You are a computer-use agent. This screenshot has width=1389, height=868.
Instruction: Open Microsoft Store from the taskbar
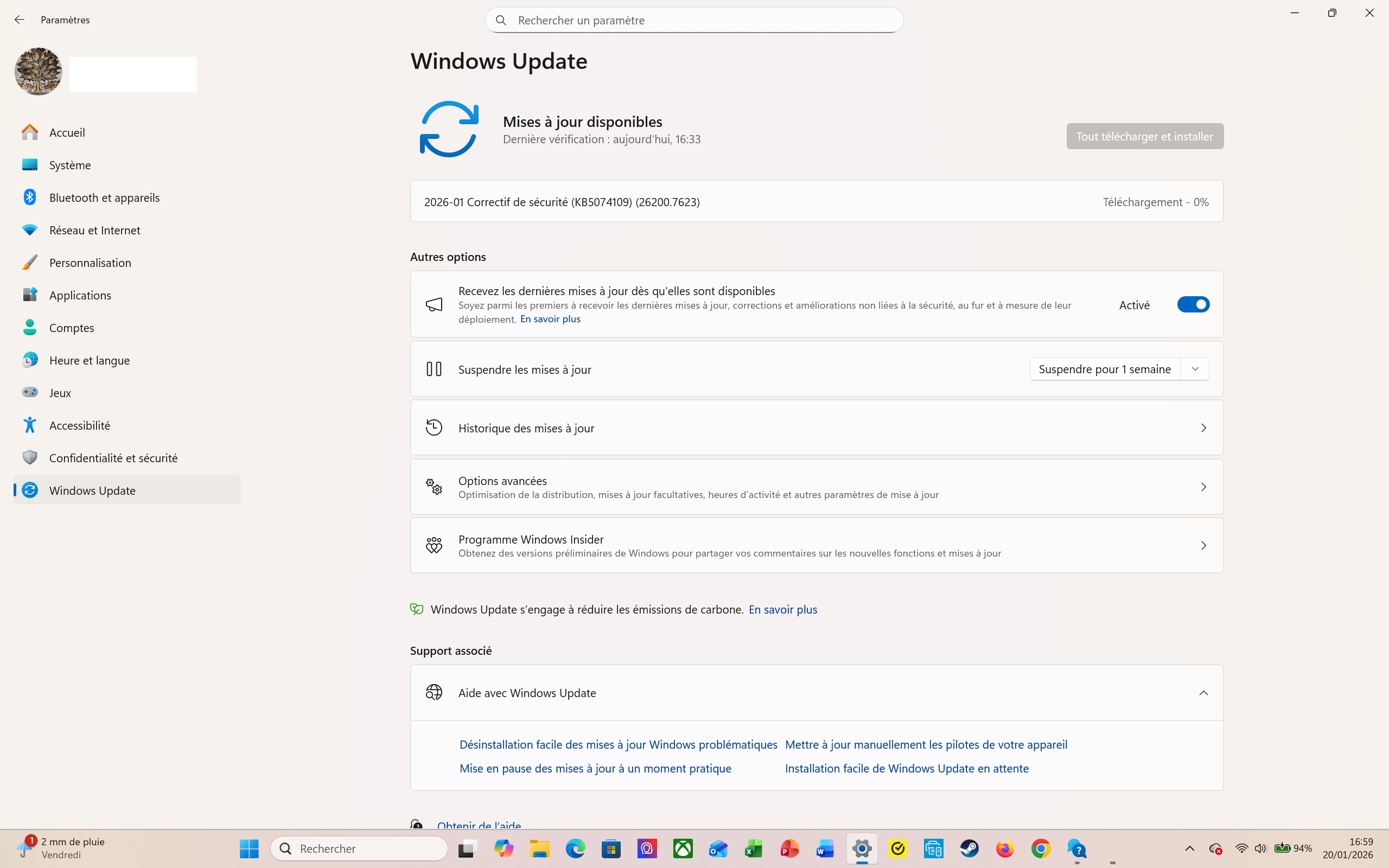pyautogui.click(x=611, y=848)
